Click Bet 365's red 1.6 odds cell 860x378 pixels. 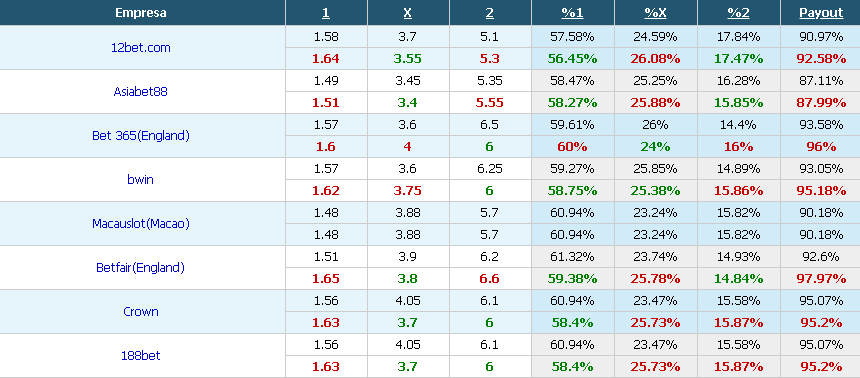326,147
